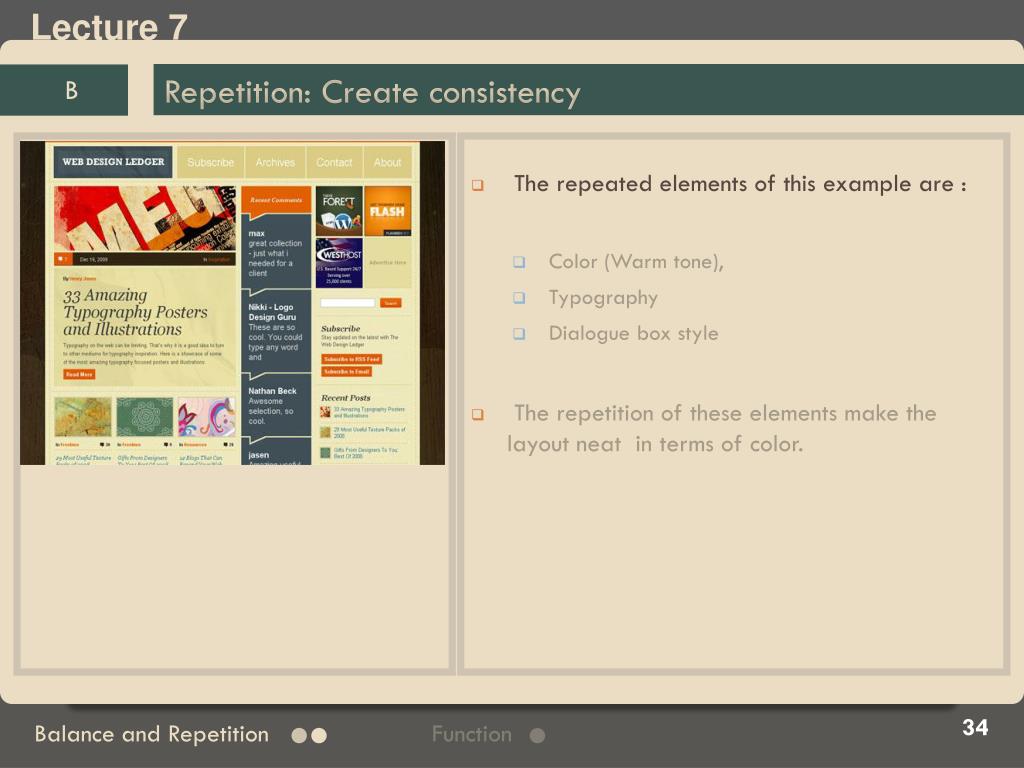Click the heading 'Repetition: Create consistency'

tap(372, 92)
